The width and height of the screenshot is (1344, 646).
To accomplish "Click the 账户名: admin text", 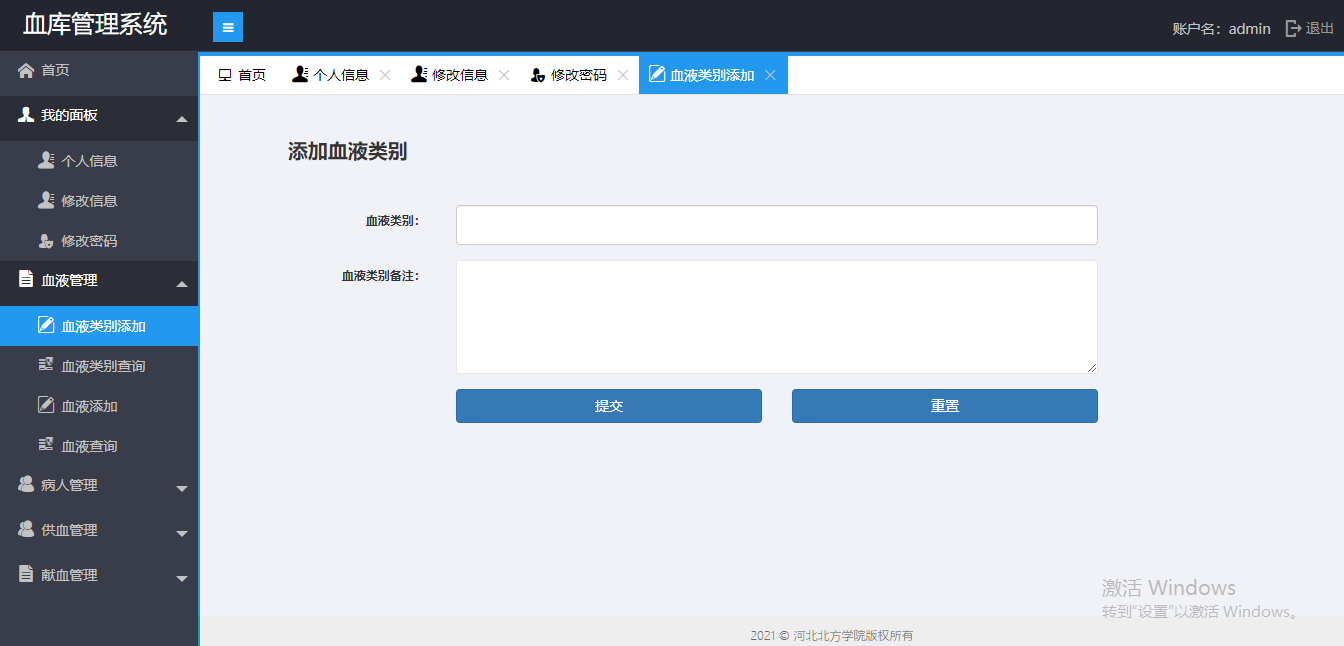I will pos(1221,29).
